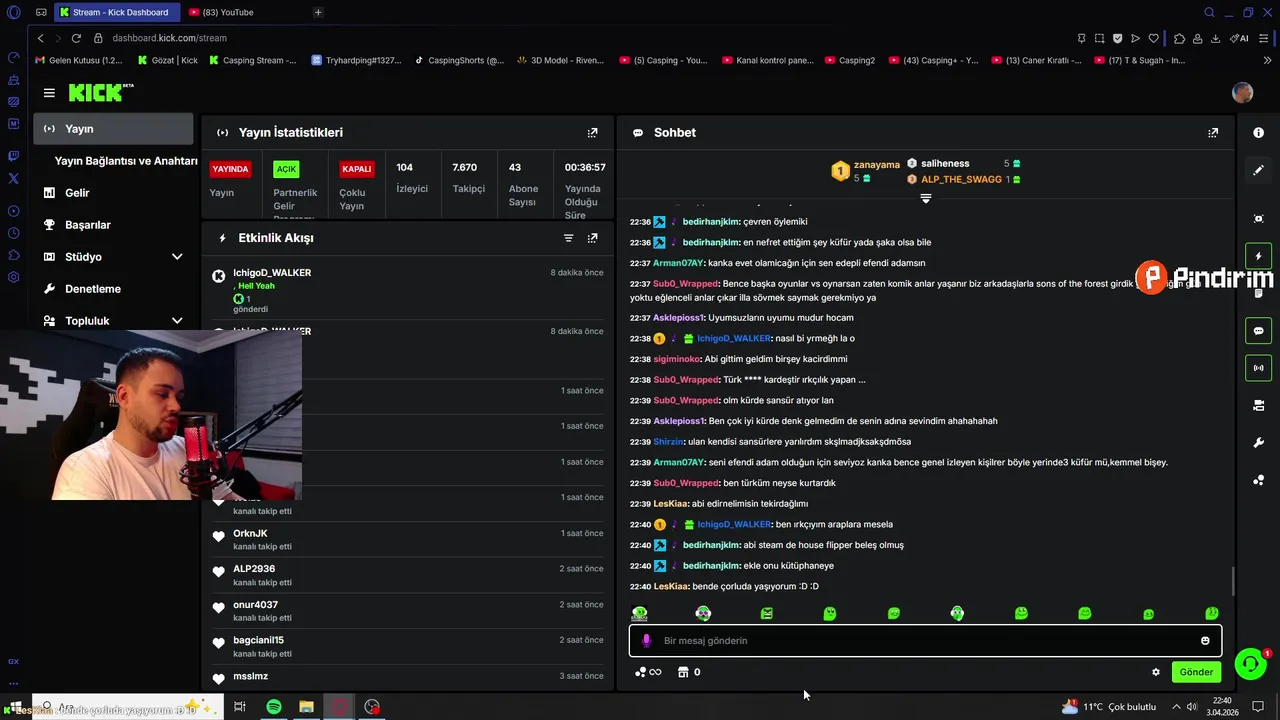Open Spotify from the taskbar
1280x720 pixels.
coord(274,707)
